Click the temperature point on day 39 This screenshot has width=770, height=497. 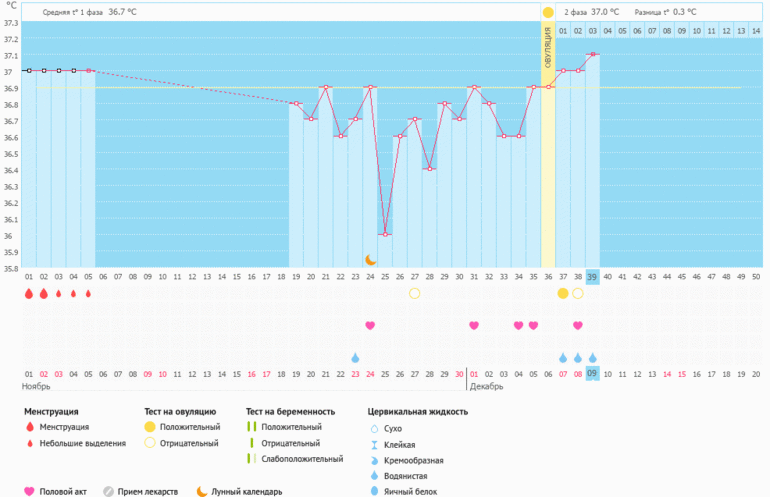point(593,54)
